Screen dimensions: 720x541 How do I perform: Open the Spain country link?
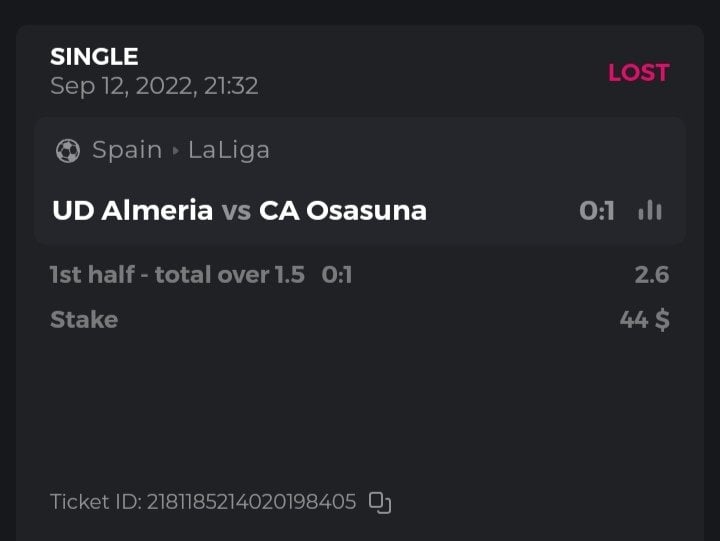[x=127, y=151]
